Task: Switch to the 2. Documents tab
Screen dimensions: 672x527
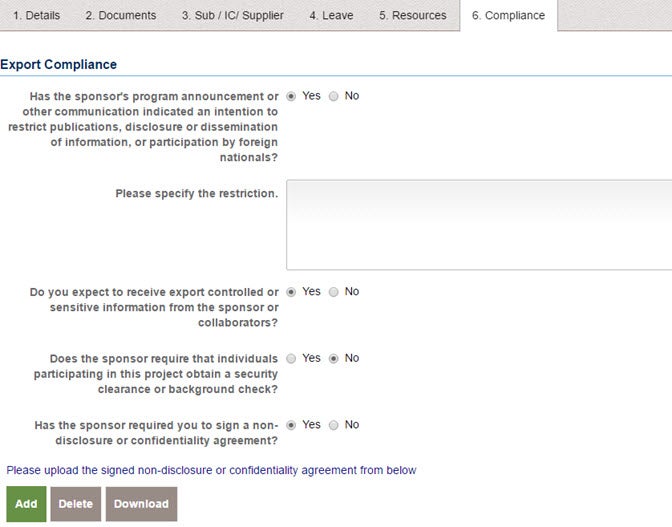Action: coord(120,15)
